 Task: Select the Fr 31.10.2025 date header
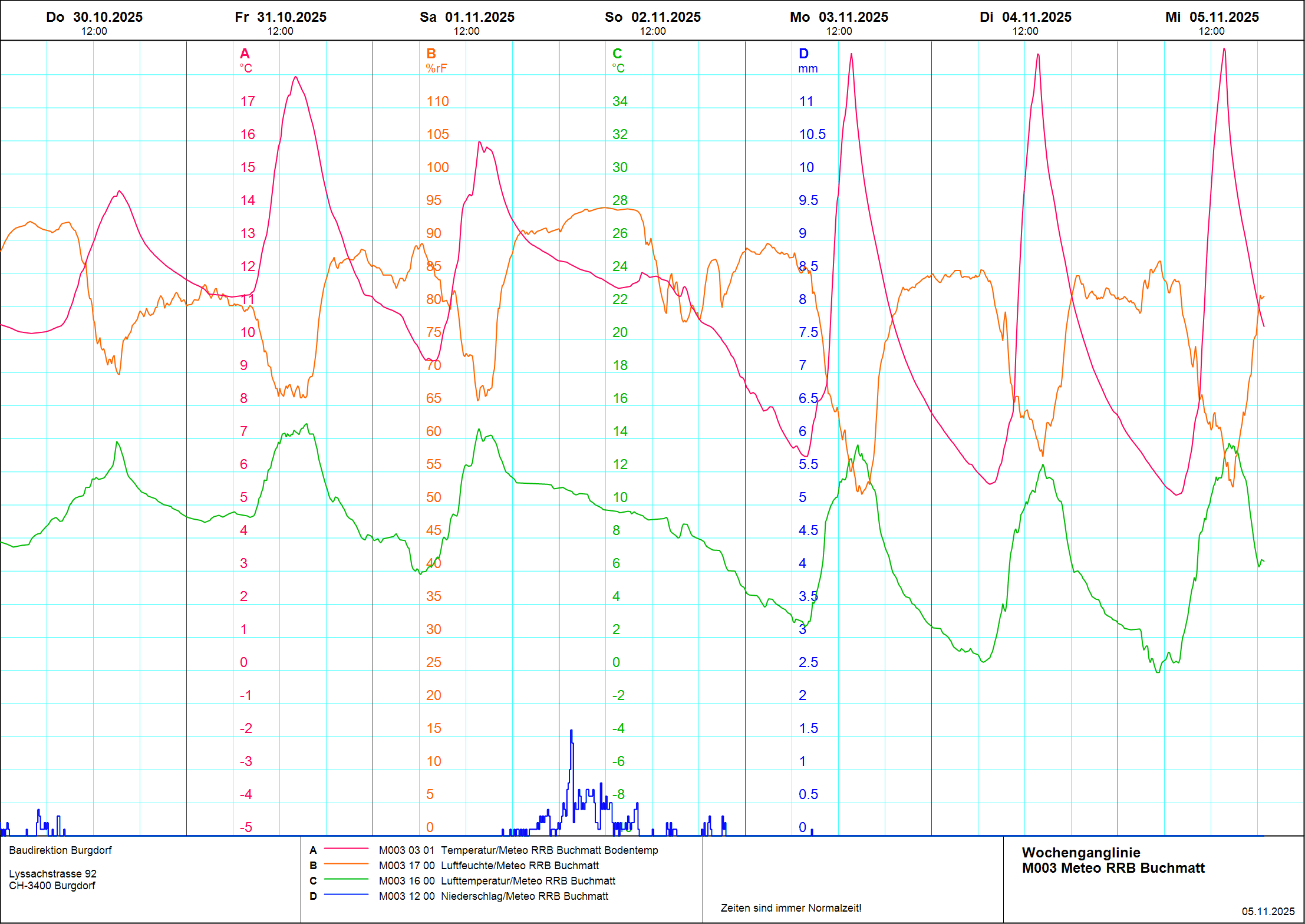[x=281, y=17]
